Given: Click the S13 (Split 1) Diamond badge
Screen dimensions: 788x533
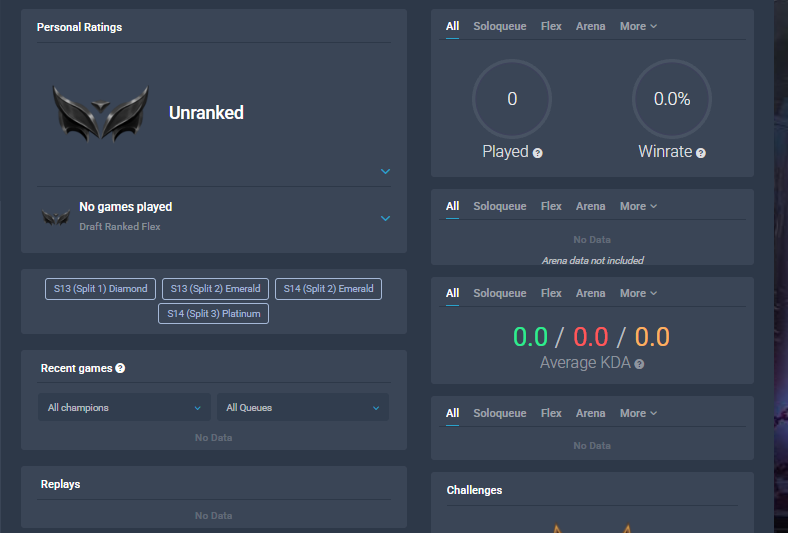Looking at the screenshot, I should point(101,289).
